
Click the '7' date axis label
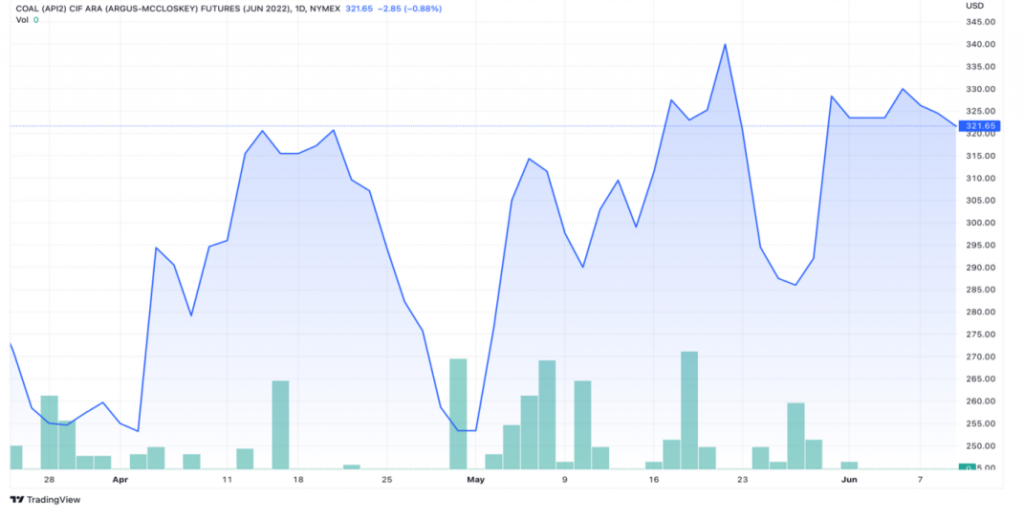(920, 480)
